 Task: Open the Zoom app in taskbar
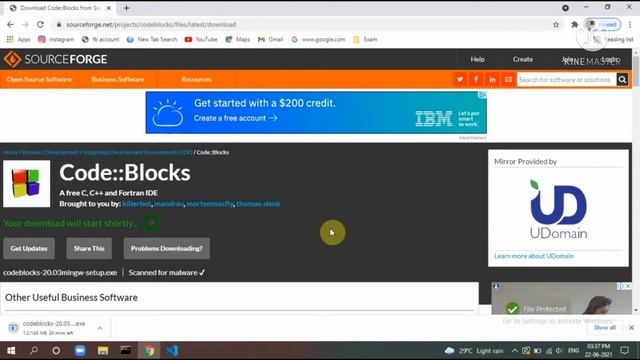click(80, 351)
